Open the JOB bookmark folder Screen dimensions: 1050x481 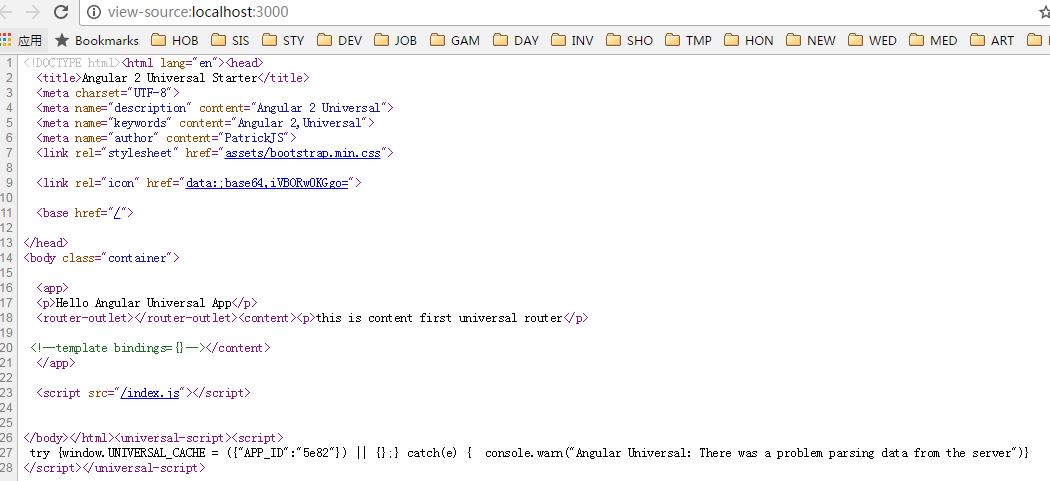(x=396, y=40)
